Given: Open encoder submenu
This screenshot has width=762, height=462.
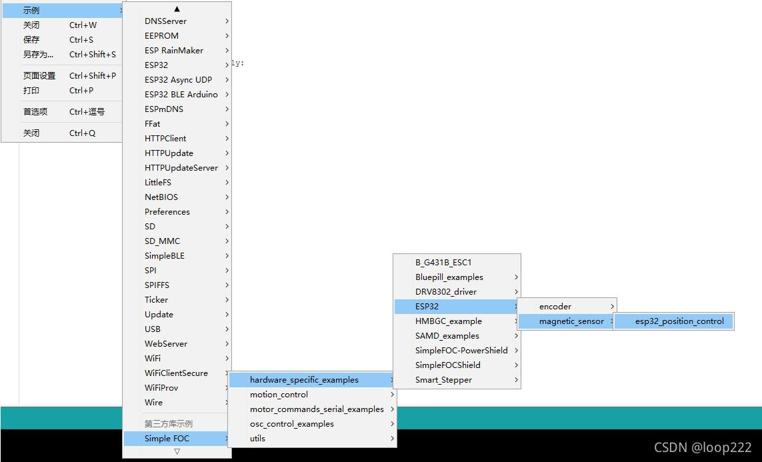Looking at the screenshot, I should pos(567,307).
